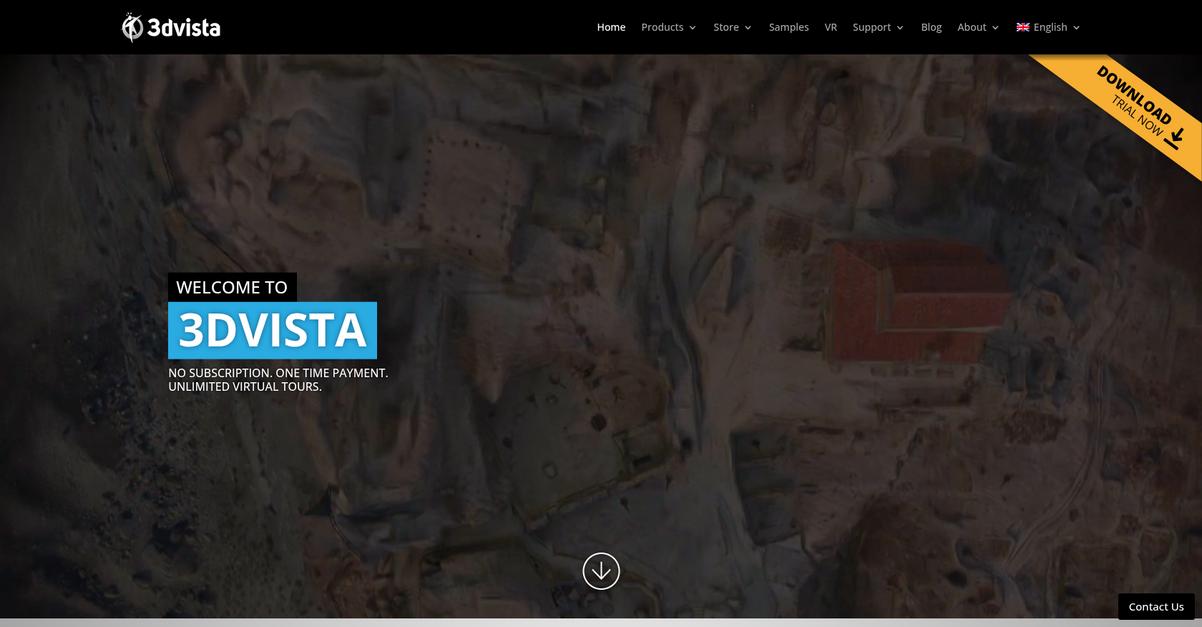Screen dimensions: 1202x627
Task: Click the NO SUBSCRIPTION. ONE TIME PAYMENT. text
Action: [x=278, y=373]
